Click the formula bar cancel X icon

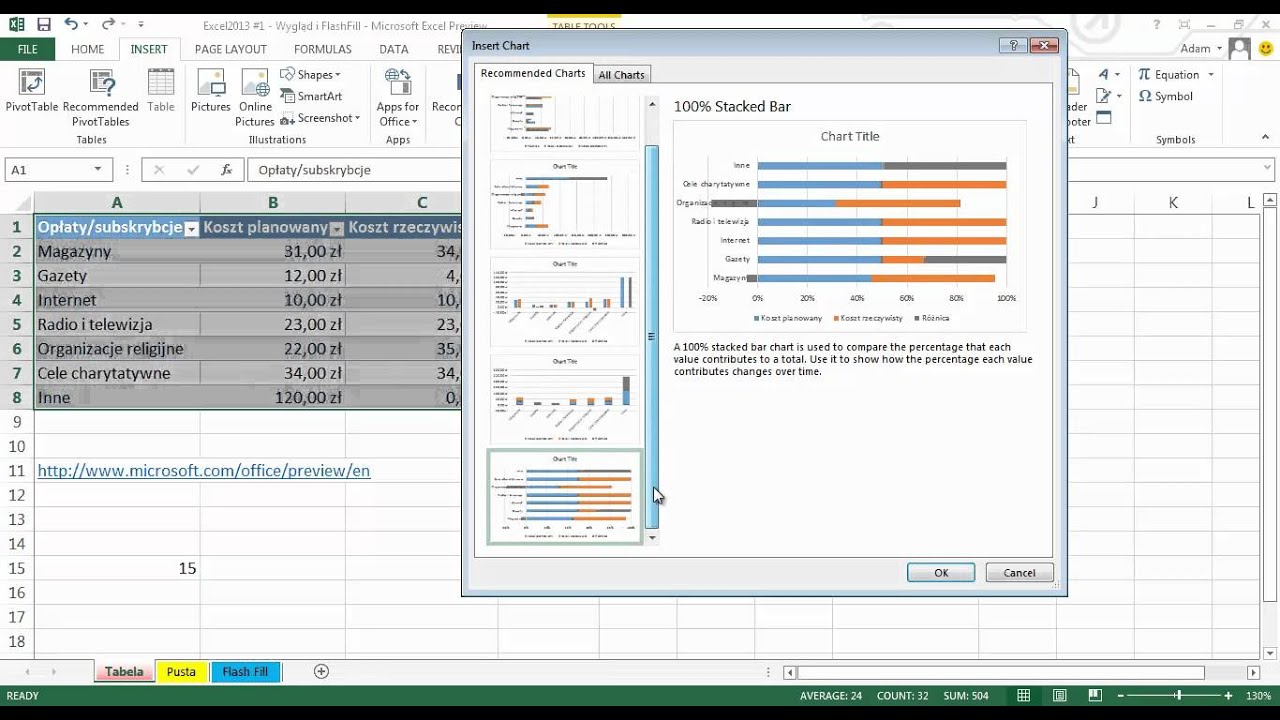[159, 170]
